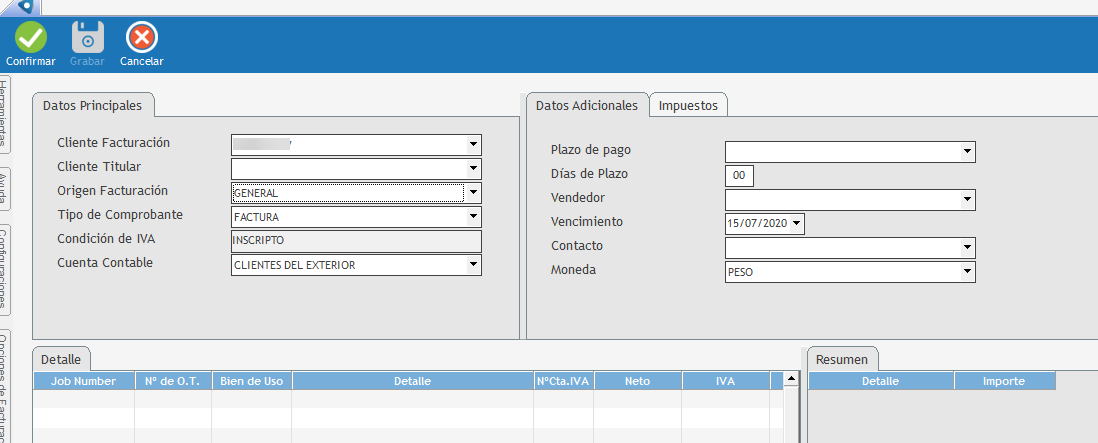The height and width of the screenshot is (443, 1098).
Task: Change the Moneda PESO dropdown
Action: (966, 272)
